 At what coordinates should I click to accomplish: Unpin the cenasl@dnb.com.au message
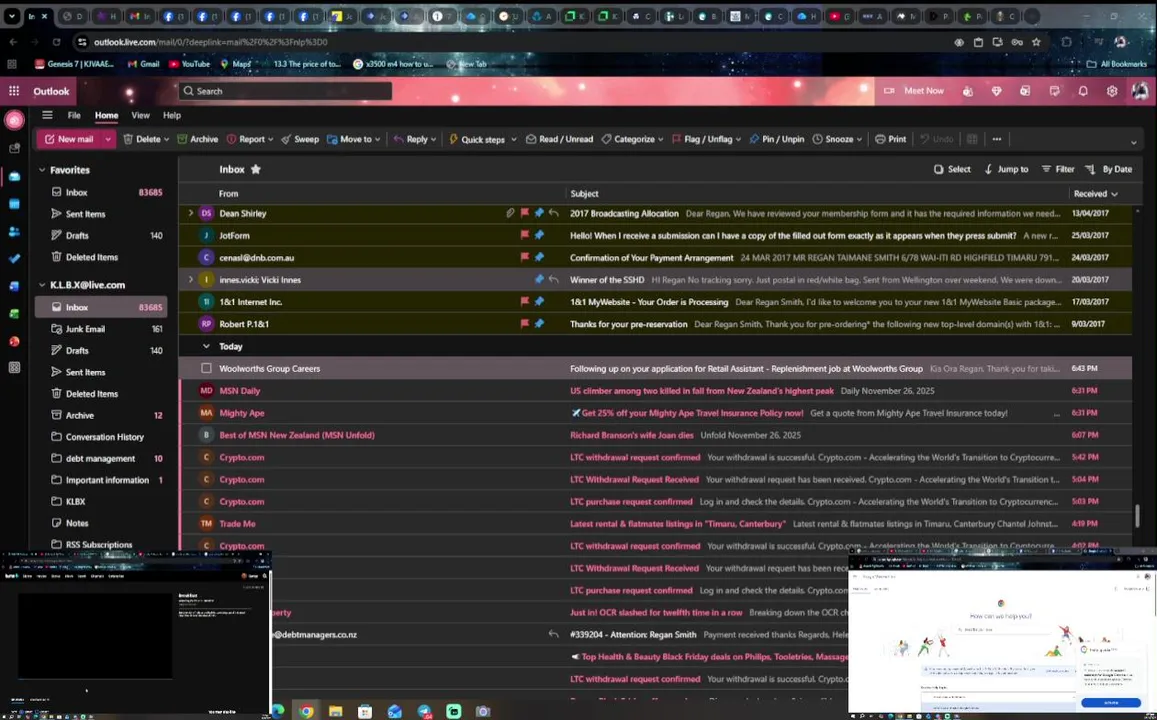coord(539,257)
